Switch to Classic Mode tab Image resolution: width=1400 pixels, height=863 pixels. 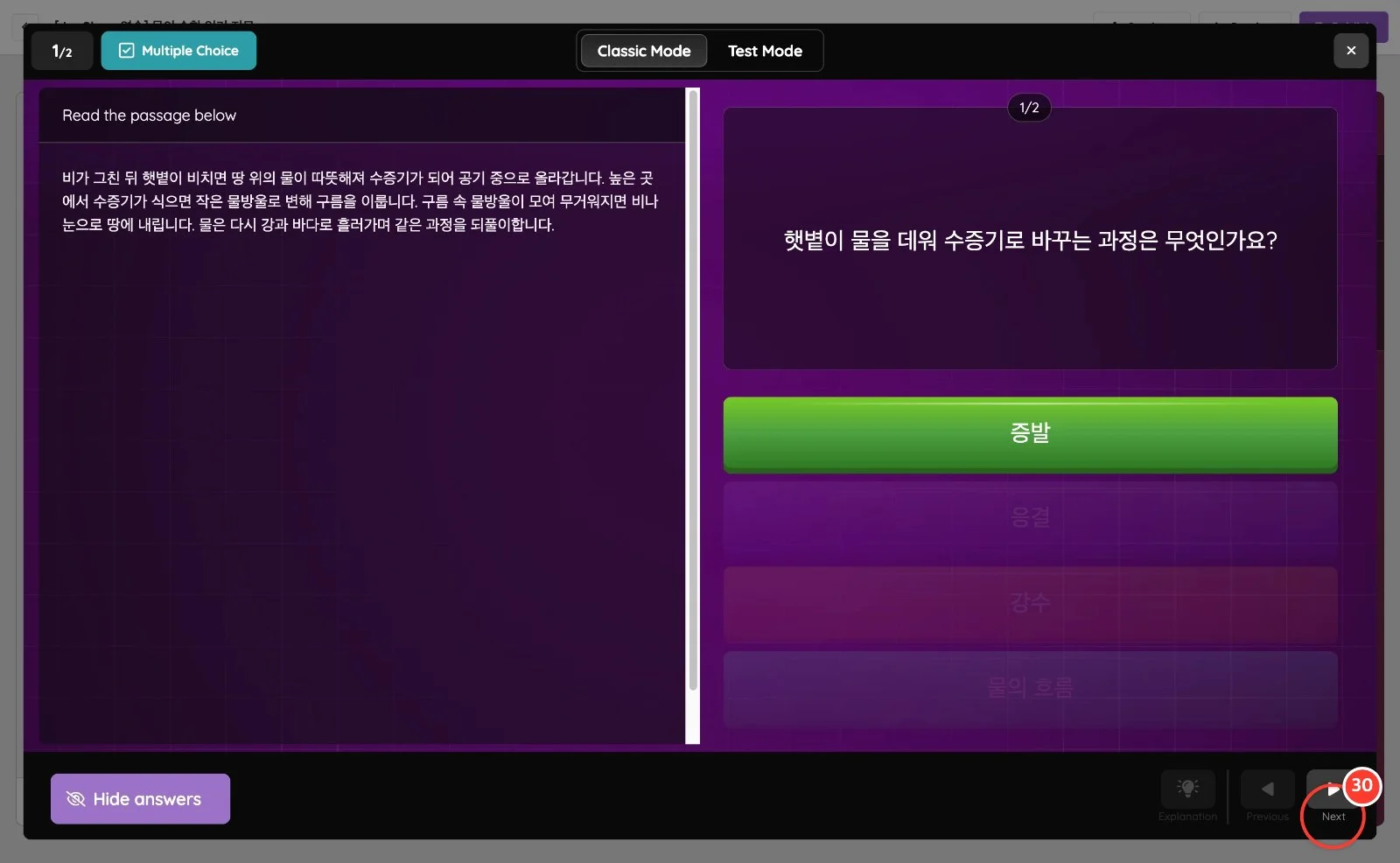click(644, 51)
